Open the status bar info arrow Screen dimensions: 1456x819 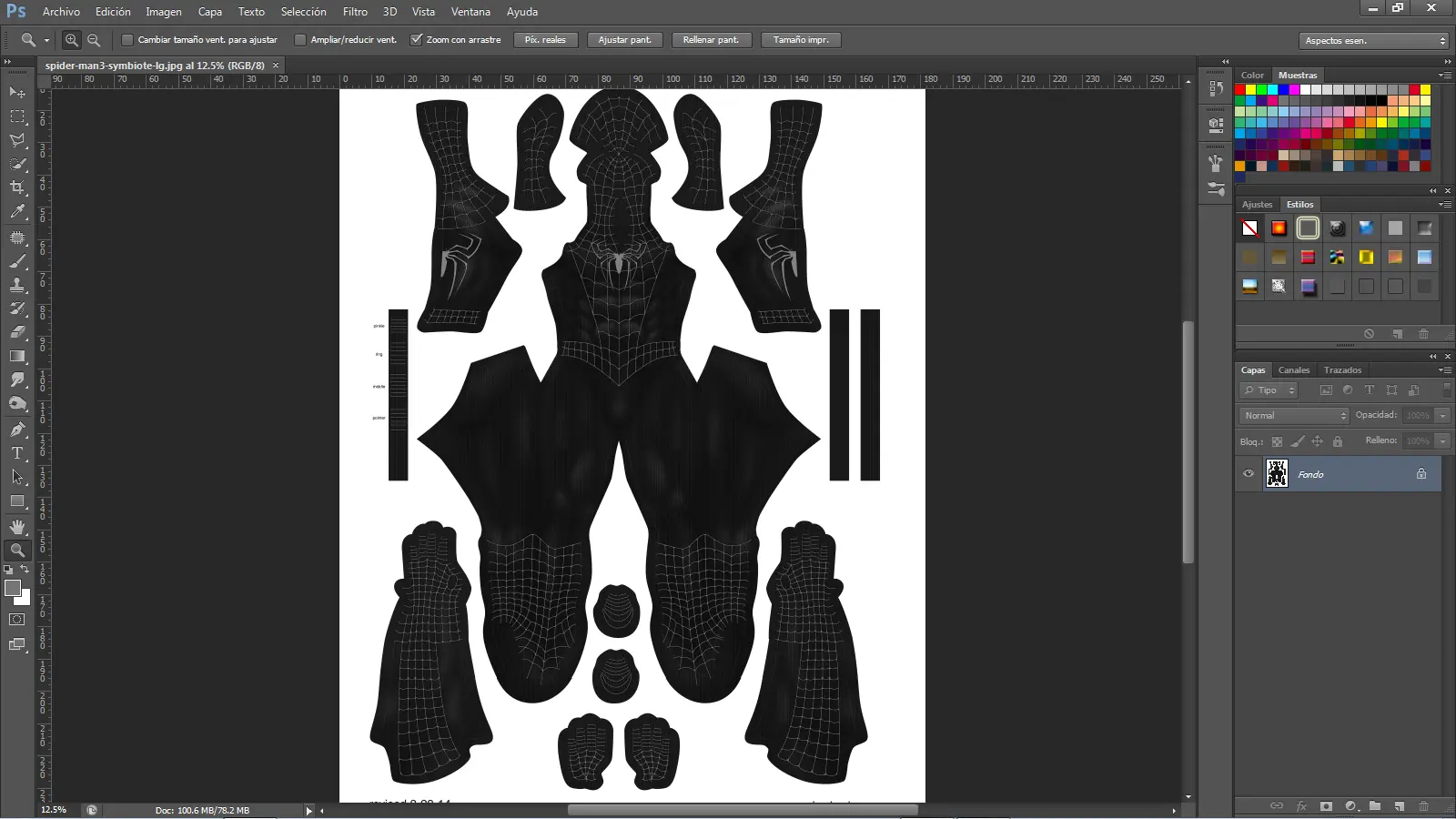pos(308,810)
